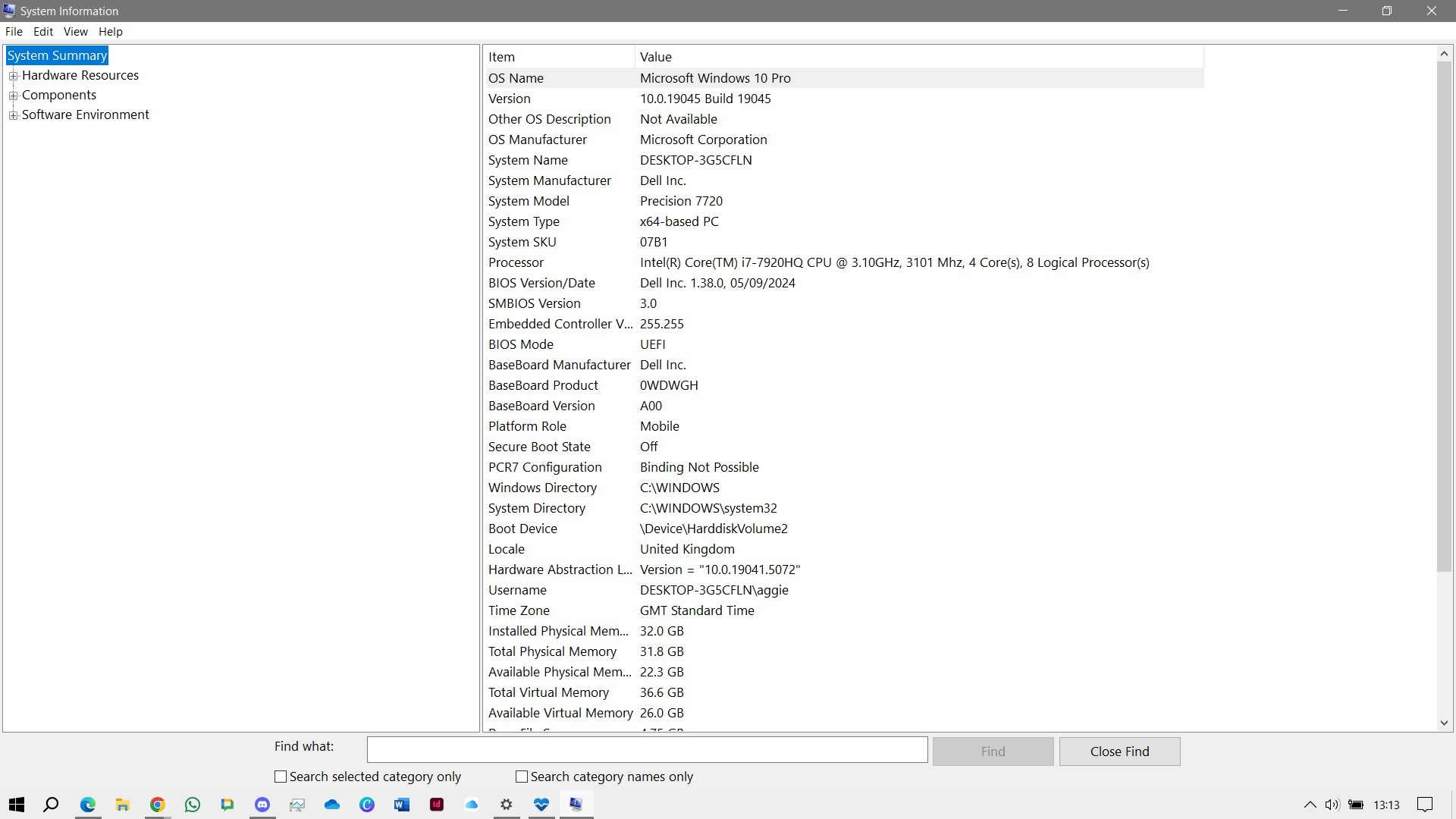1456x819 pixels.
Task: Select the BIOS Version/Date row
Action: (x=844, y=283)
